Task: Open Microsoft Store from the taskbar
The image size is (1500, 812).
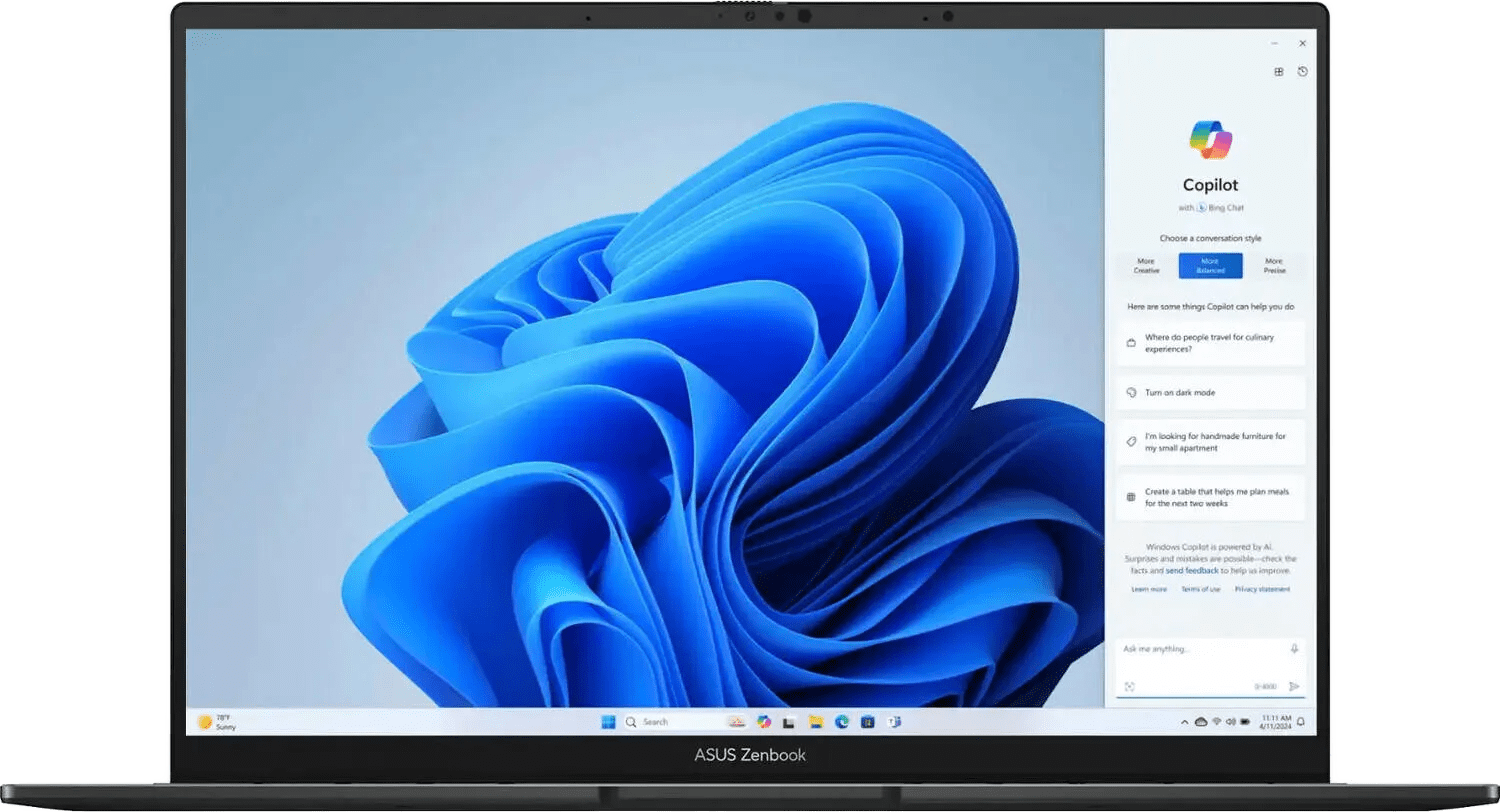Action: click(868, 722)
